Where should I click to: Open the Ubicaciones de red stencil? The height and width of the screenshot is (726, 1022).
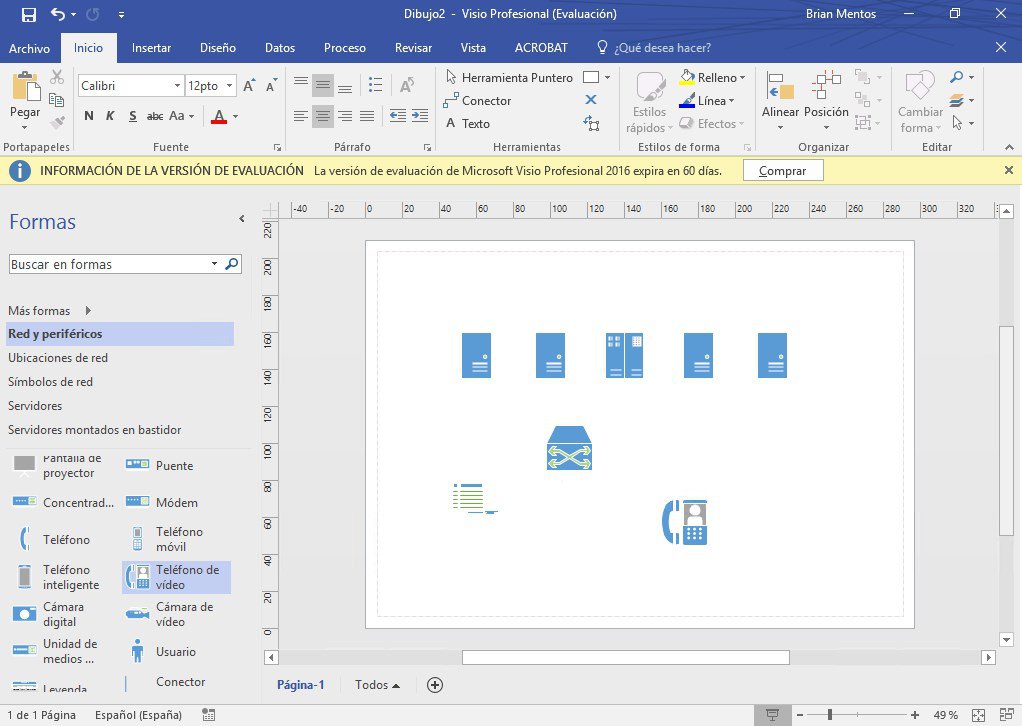pyautogui.click(x=58, y=357)
